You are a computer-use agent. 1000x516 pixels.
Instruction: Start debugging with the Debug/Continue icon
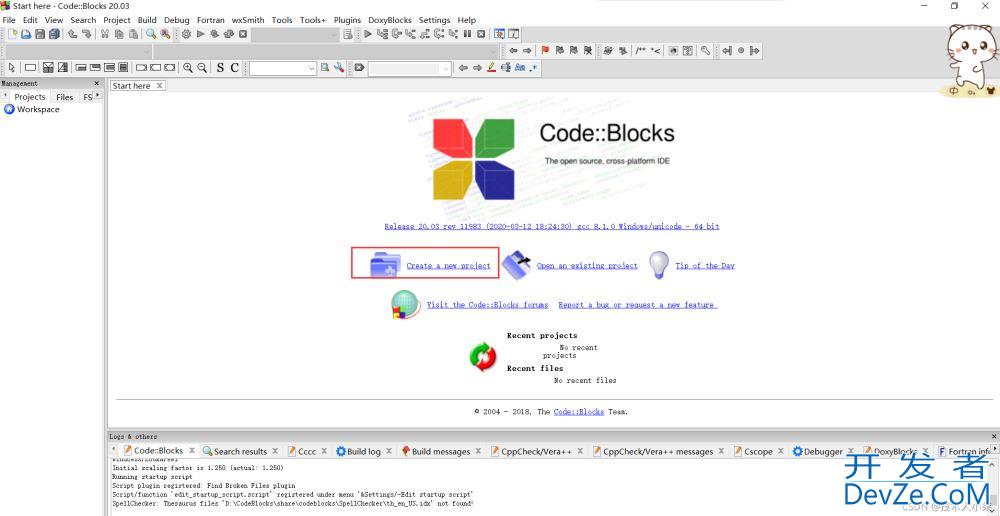click(368, 34)
